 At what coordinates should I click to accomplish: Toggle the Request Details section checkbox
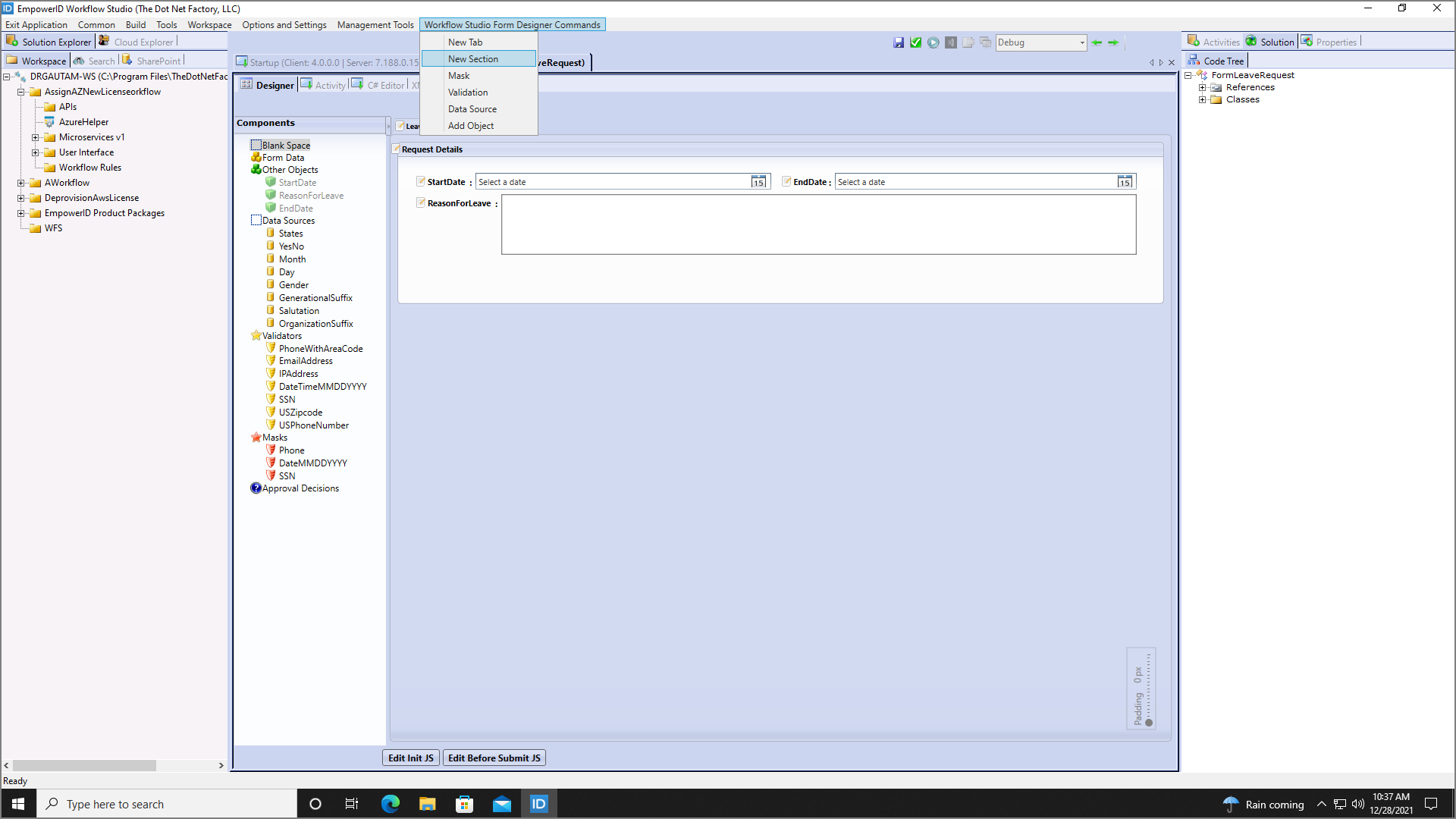(396, 149)
